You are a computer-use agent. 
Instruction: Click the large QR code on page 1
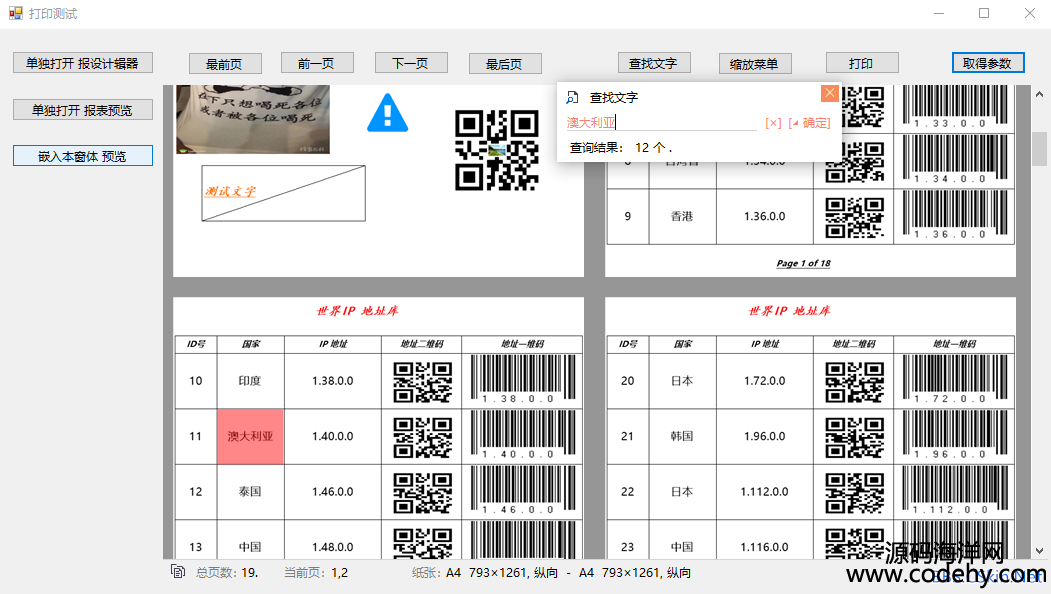tap(497, 150)
